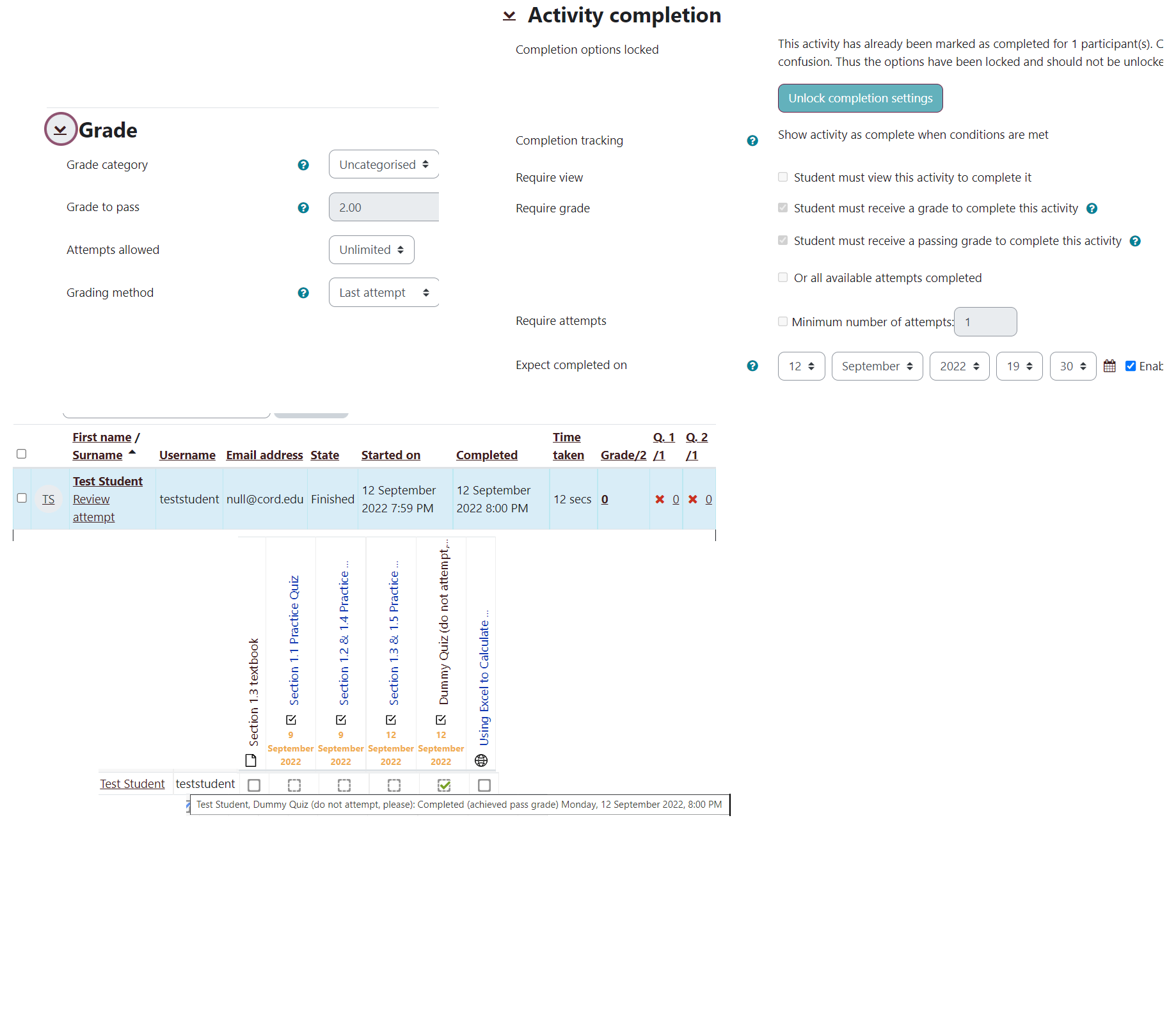
Task: Open help for Grade to pass
Action: 303,208
